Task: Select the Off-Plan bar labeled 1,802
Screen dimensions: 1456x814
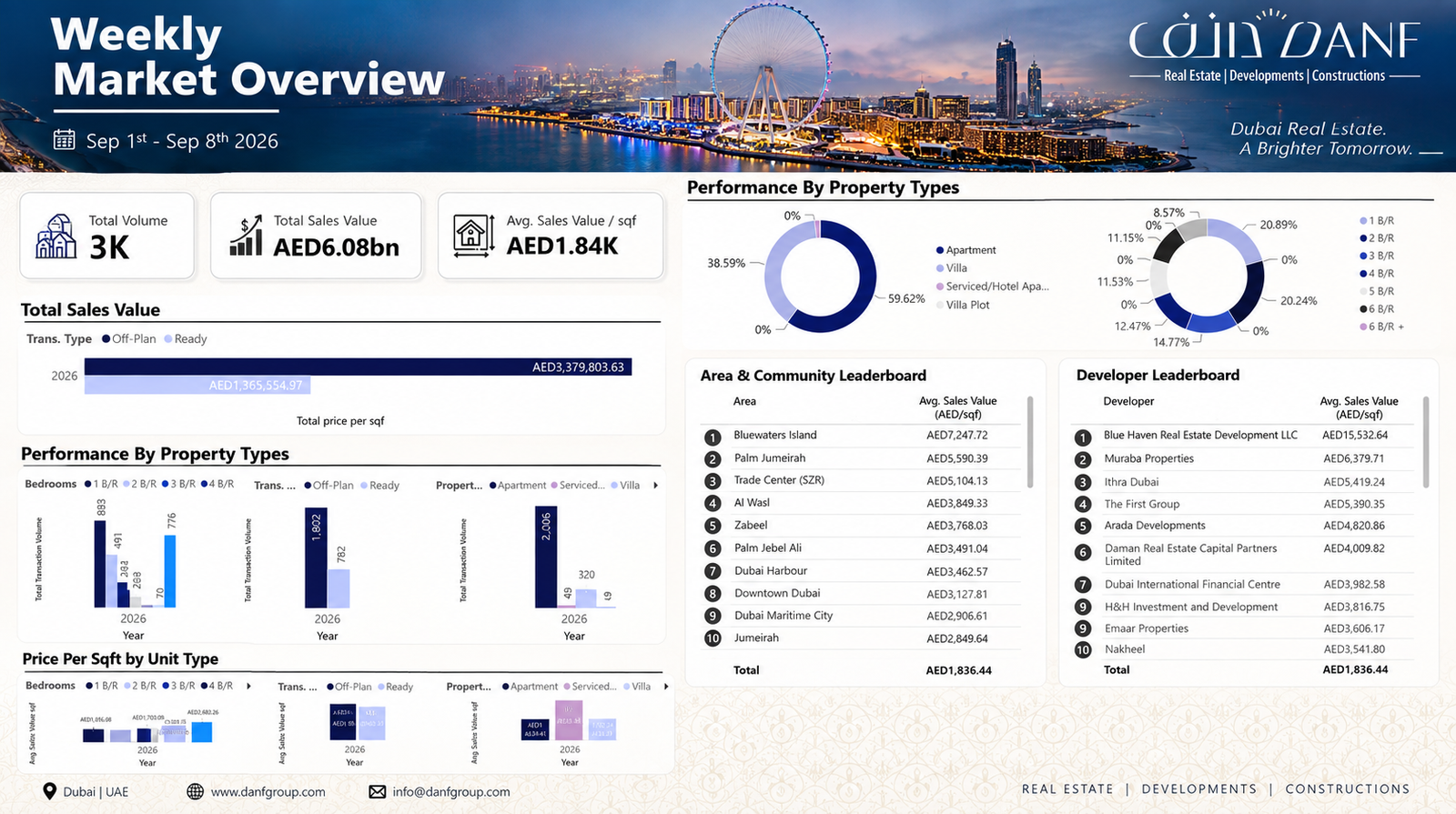Action: [x=316, y=558]
